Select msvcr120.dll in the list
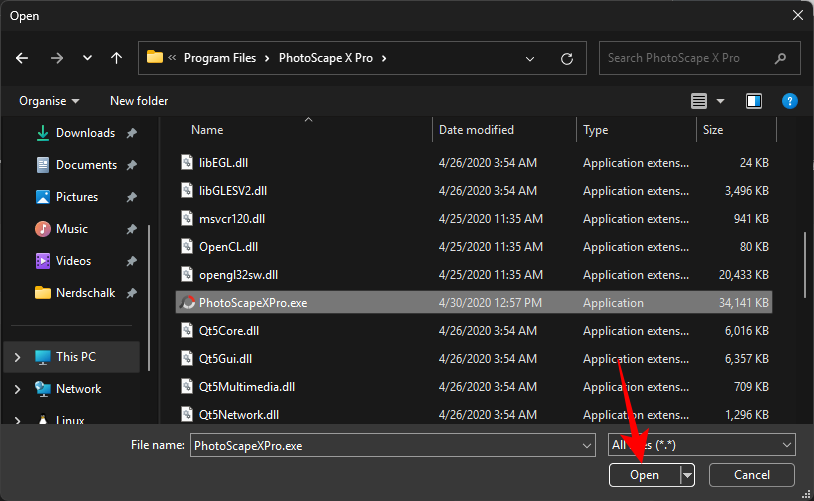 click(x=473, y=219)
